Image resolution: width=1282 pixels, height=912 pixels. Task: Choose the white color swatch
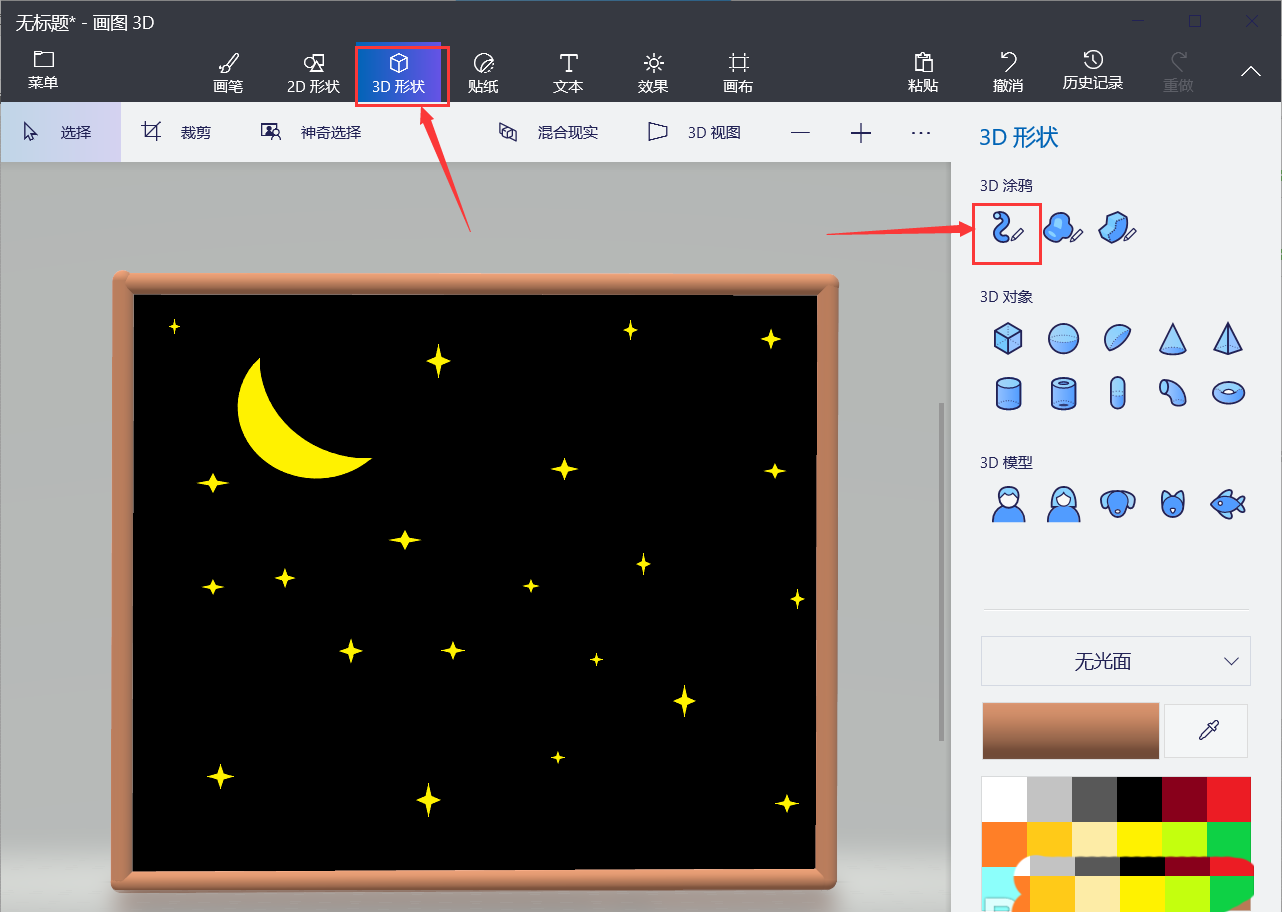coord(1004,799)
